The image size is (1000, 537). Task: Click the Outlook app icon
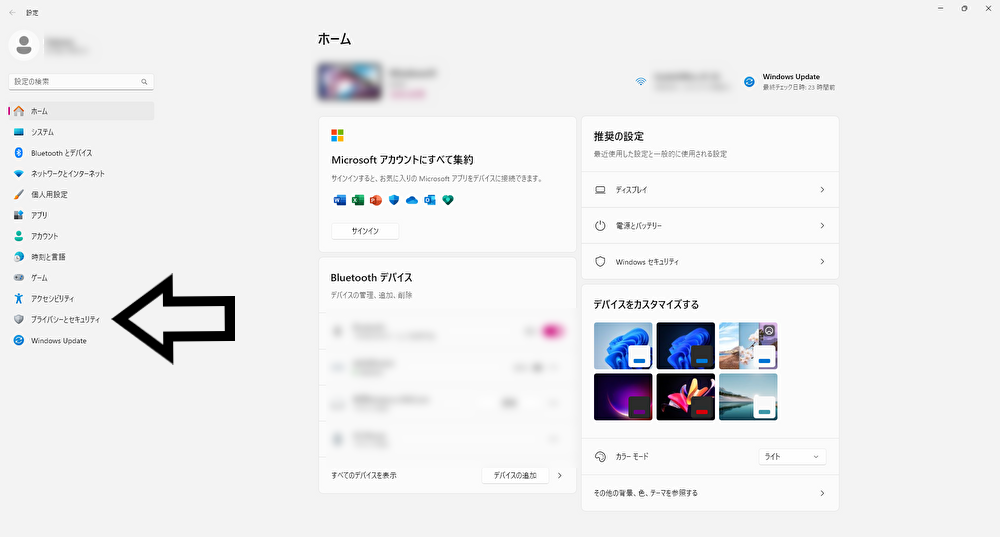click(430, 200)
